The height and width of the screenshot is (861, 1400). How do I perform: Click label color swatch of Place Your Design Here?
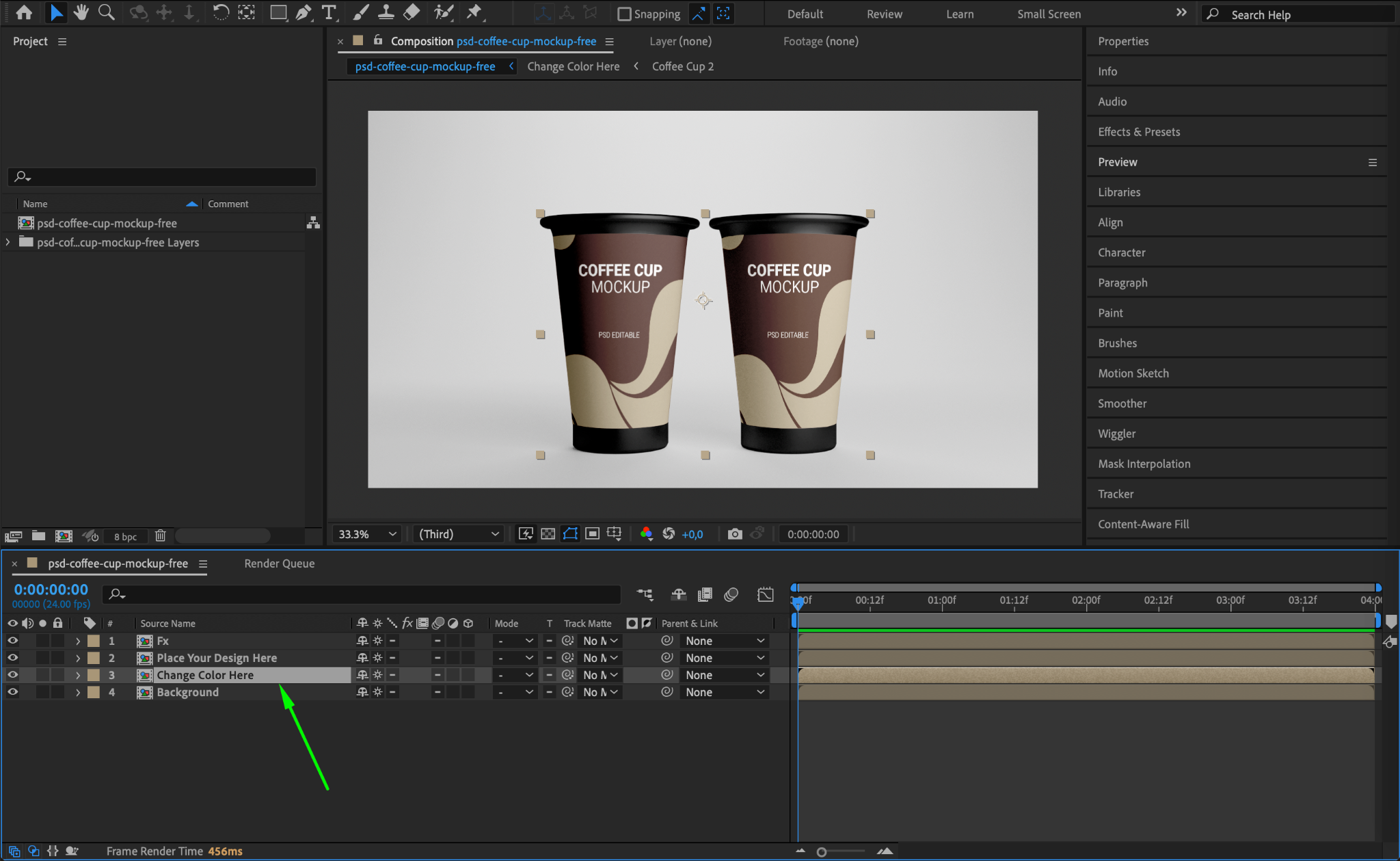pos(94,658)
